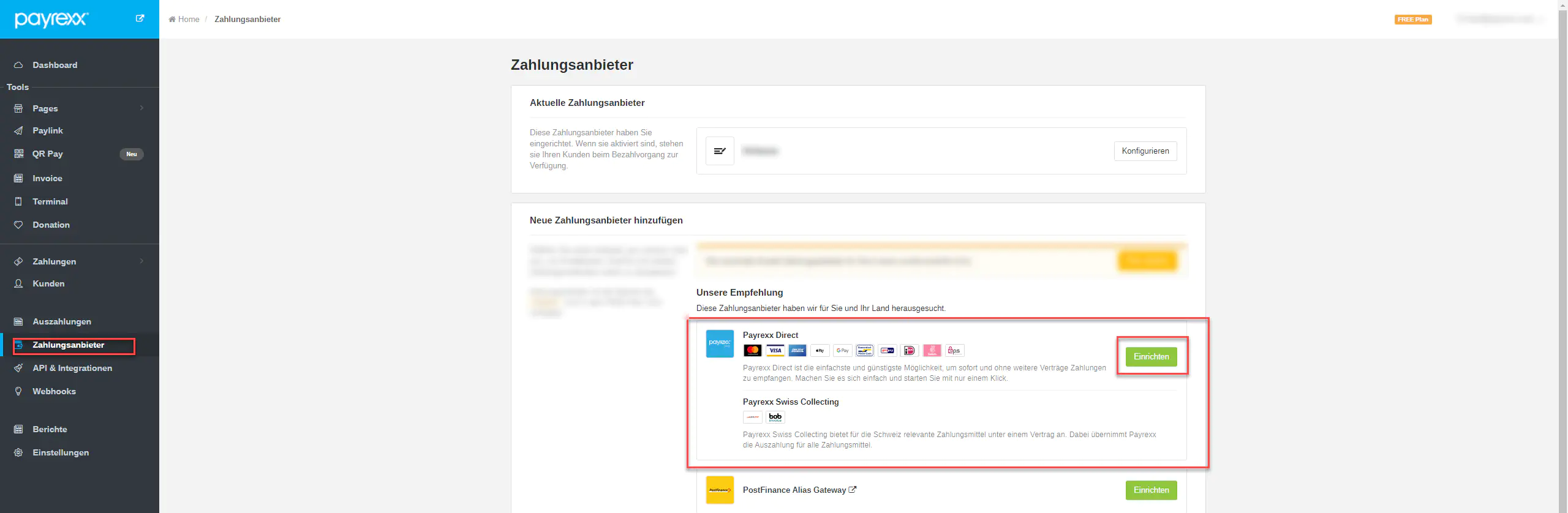The height and width of the screenshot is (513, 1568).
Task: Open Invoice in the sidebar
Action: point(47,178)
